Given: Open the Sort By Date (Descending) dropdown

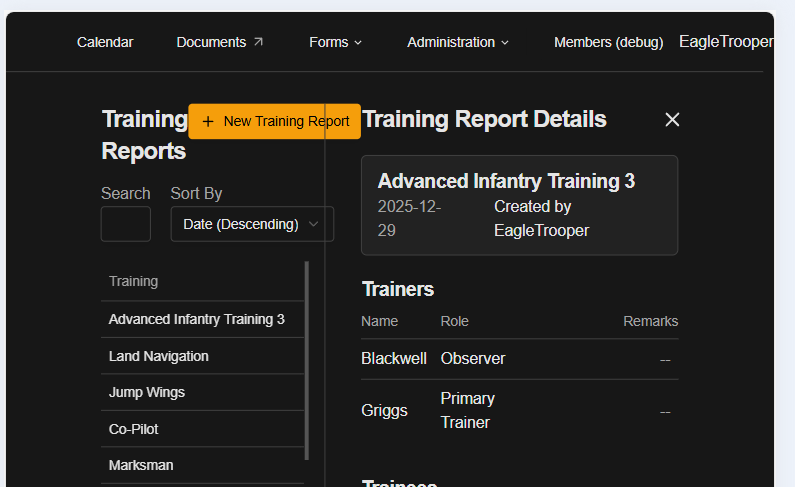Looking at the screenshot, I should click(252, 224).
